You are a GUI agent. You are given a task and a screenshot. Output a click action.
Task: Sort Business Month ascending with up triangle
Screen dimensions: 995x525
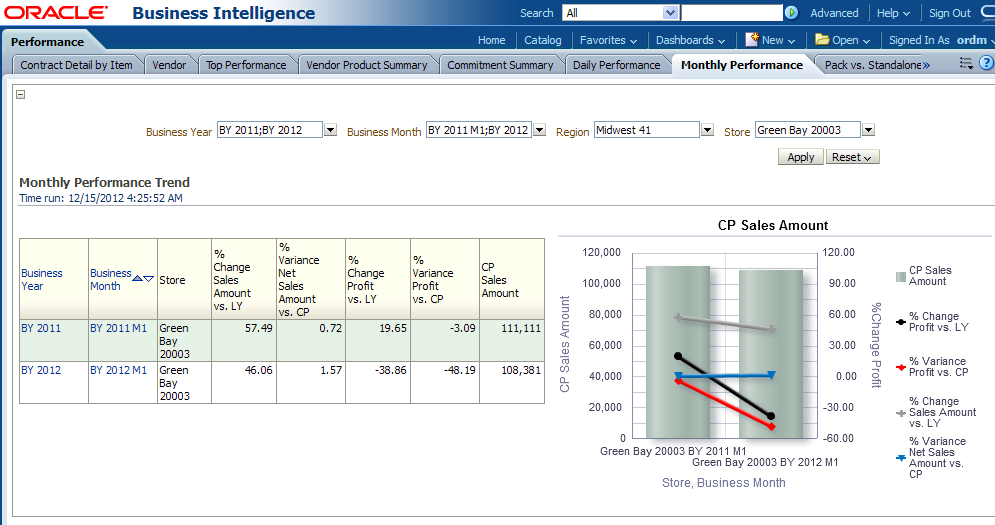pyautogui.click(x=138, y=279)
